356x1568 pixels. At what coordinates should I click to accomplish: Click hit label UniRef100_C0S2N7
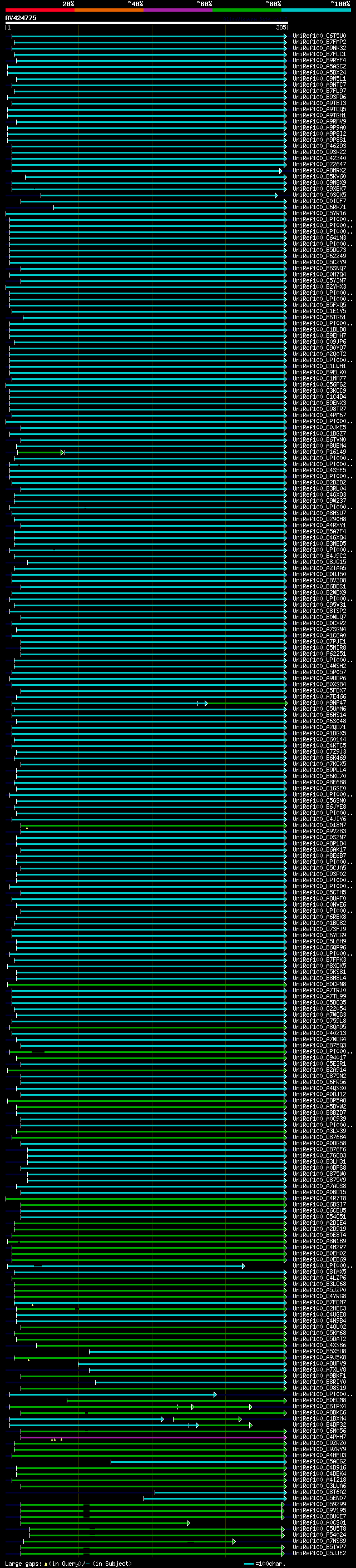pos(319,838)
